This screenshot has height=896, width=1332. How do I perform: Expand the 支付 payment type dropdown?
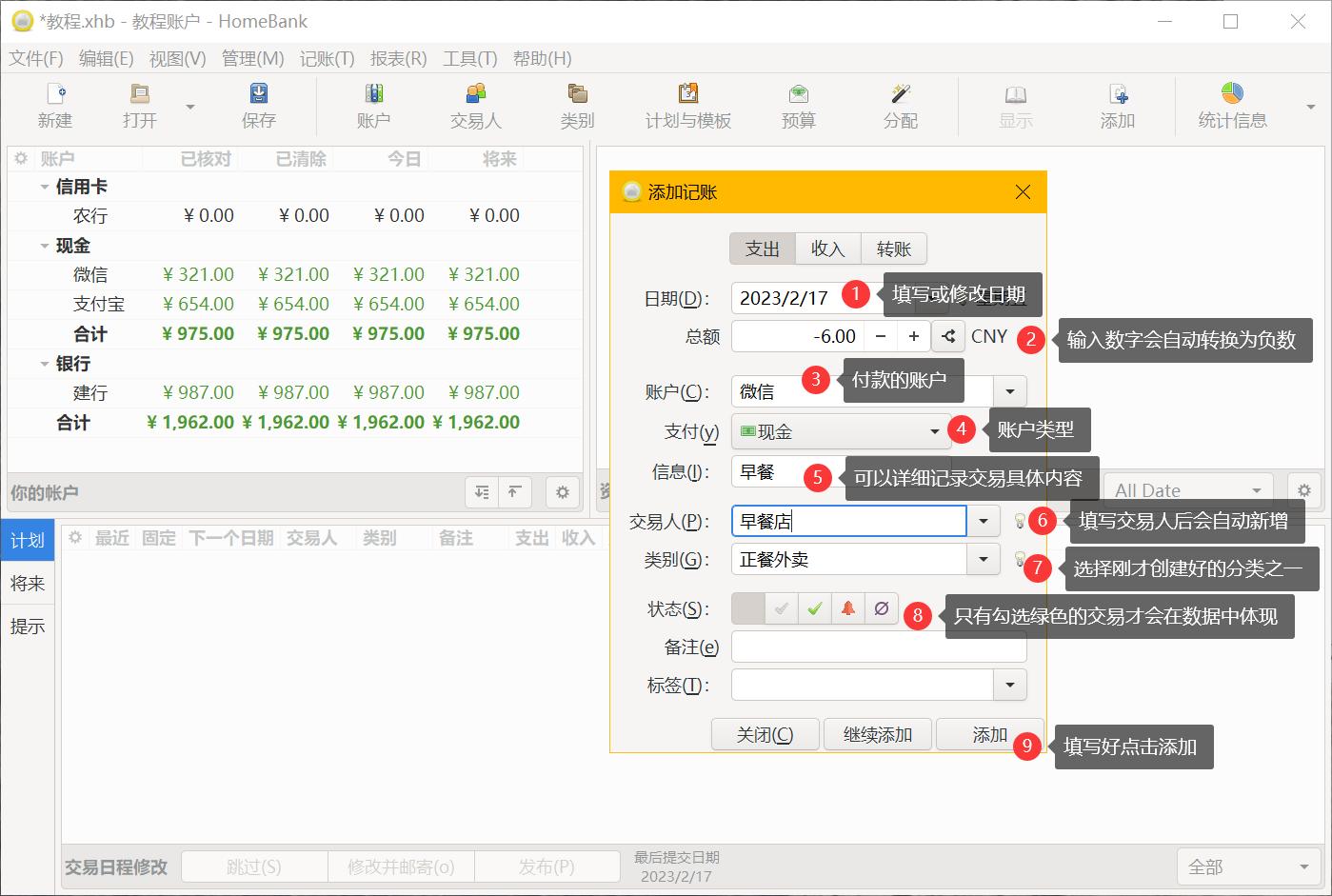934,431
